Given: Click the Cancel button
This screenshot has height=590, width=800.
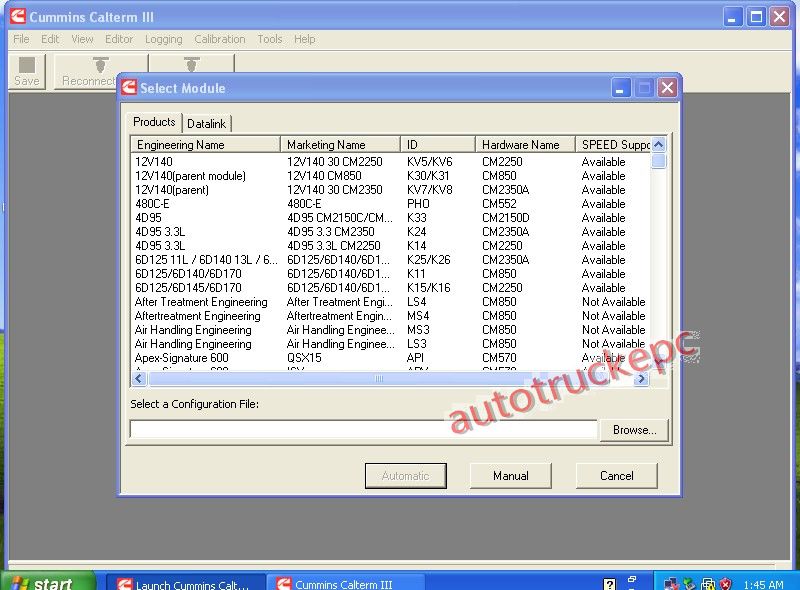Looking at the screenshot, I should 616,476.
